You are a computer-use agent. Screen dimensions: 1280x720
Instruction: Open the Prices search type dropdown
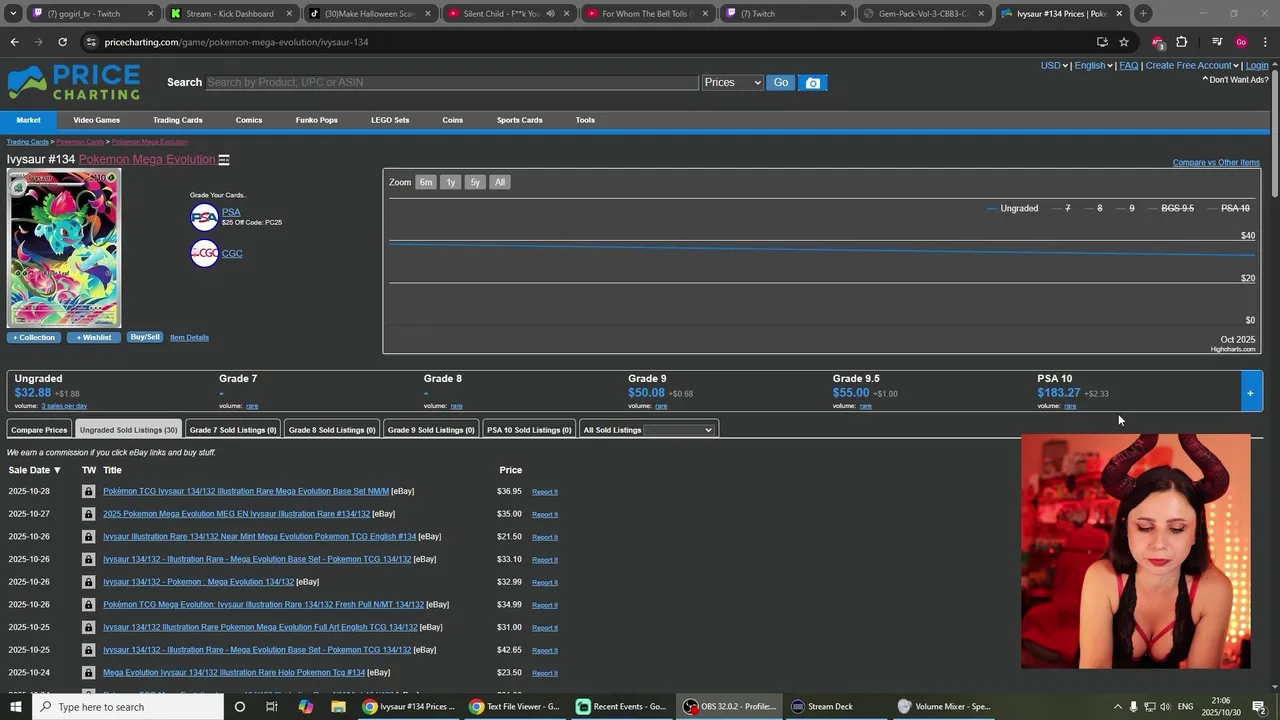tap(732, 83)
